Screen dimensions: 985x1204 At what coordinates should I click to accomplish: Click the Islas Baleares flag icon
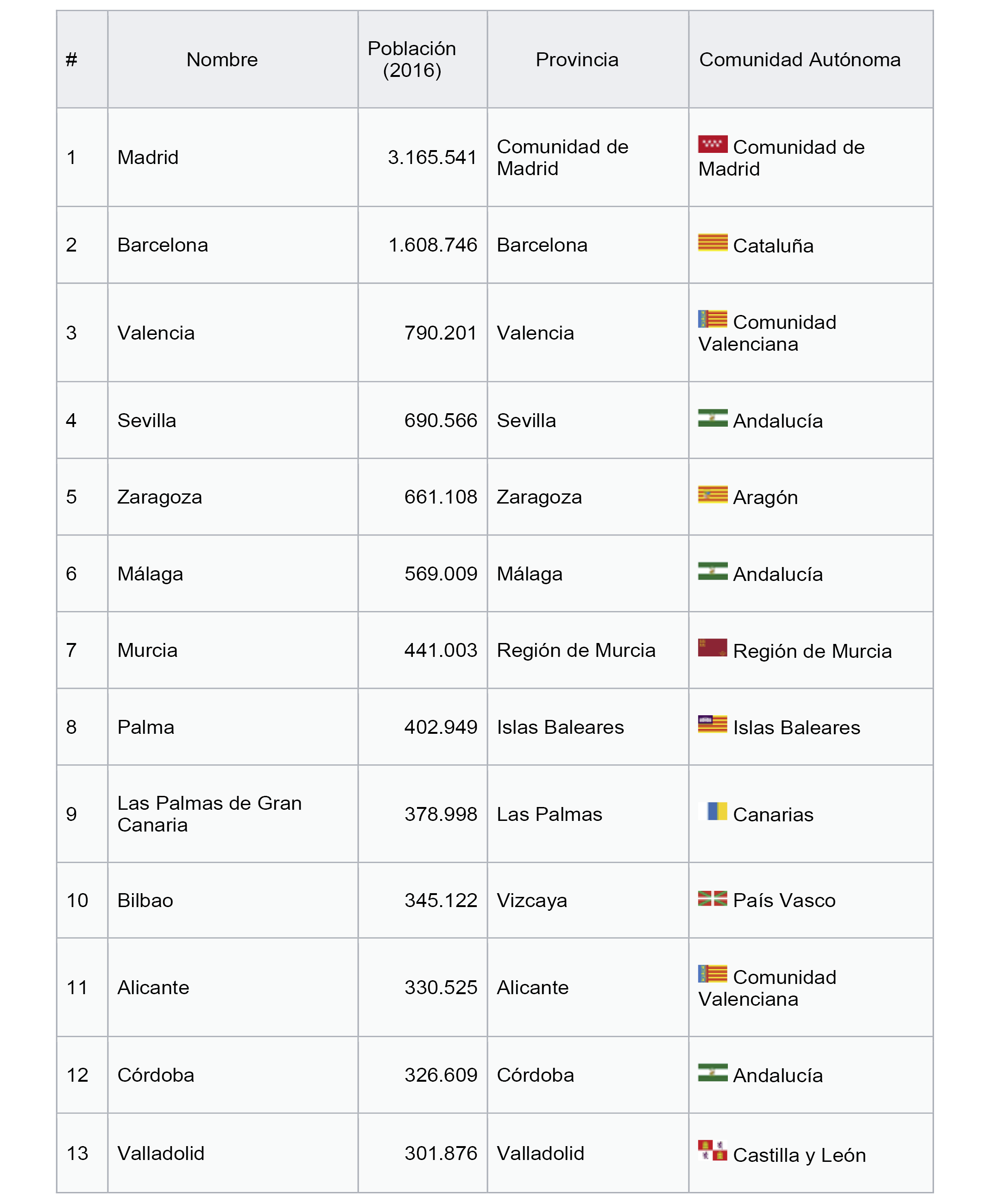(x=712, y=724)
